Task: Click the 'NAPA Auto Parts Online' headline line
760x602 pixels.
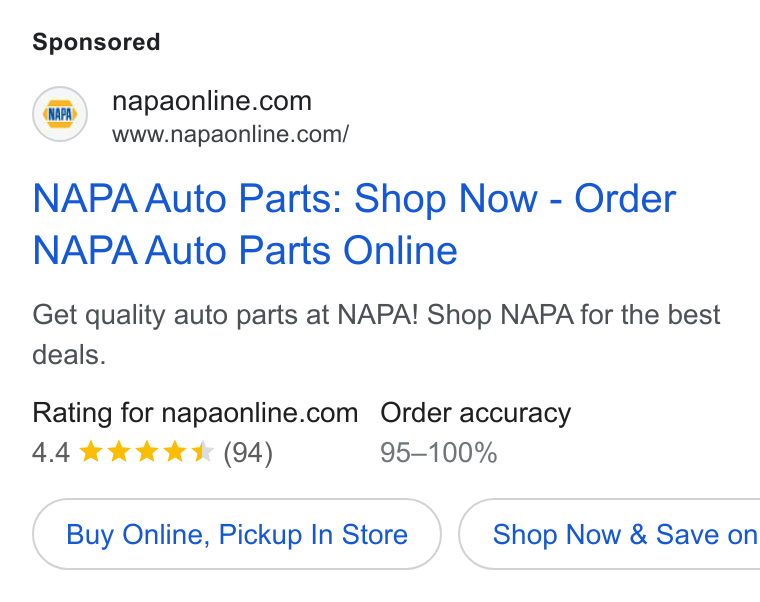Action: click(245, 251)
